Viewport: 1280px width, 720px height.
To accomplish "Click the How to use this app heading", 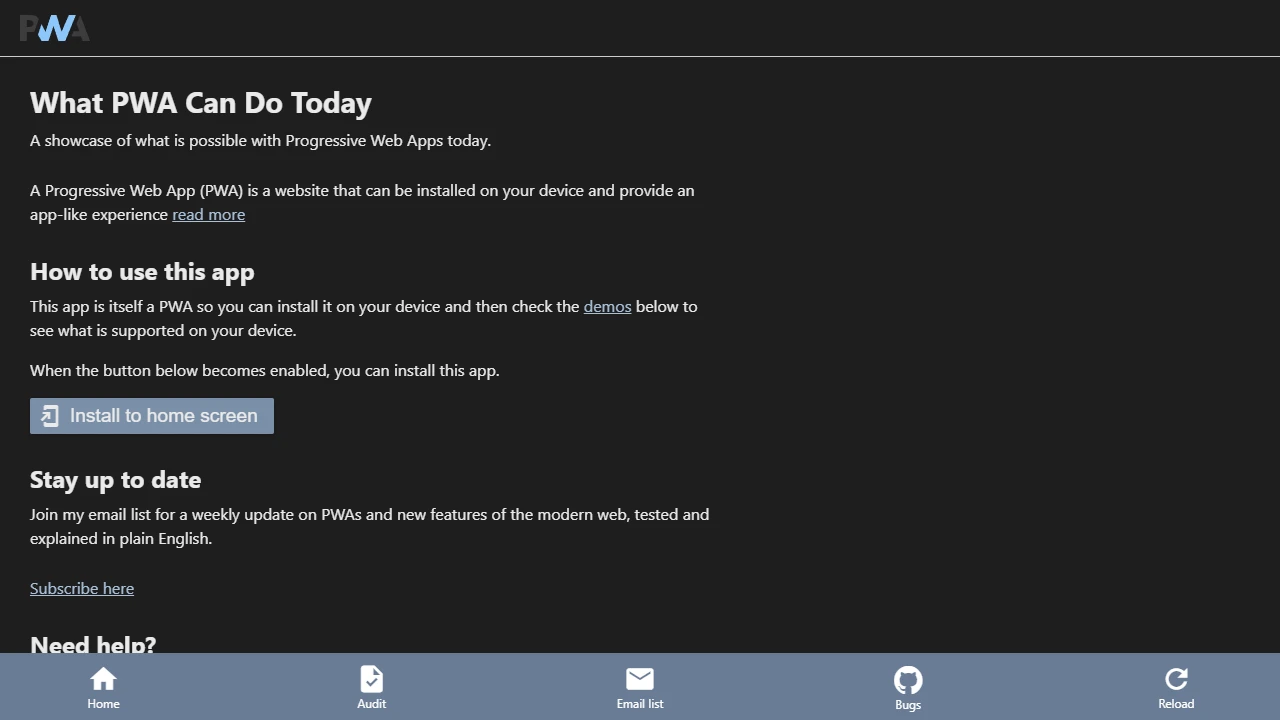I will [x=142, y=271].
